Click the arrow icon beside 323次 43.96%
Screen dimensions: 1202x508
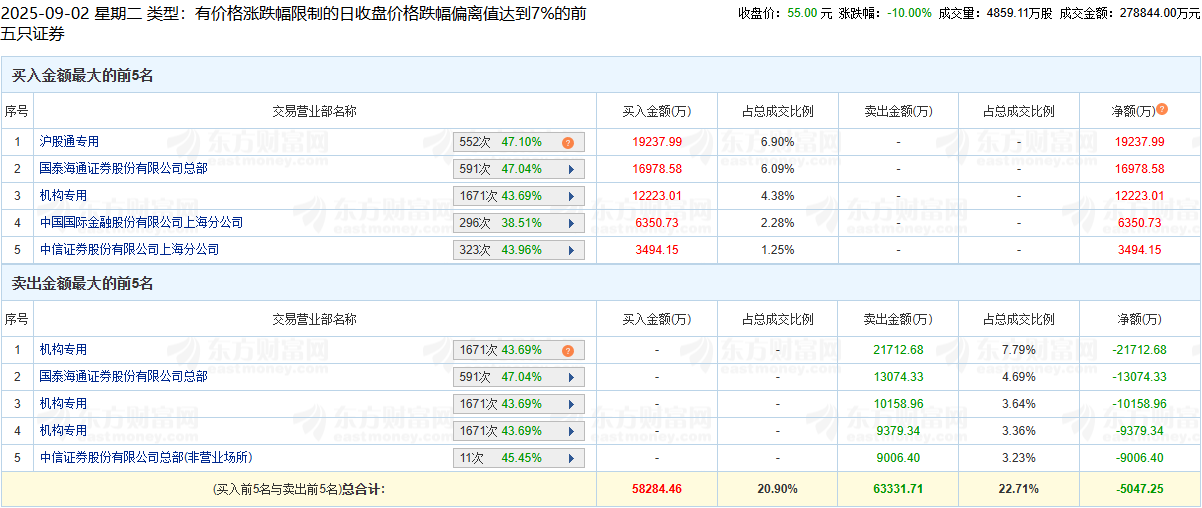coord(571,251)
